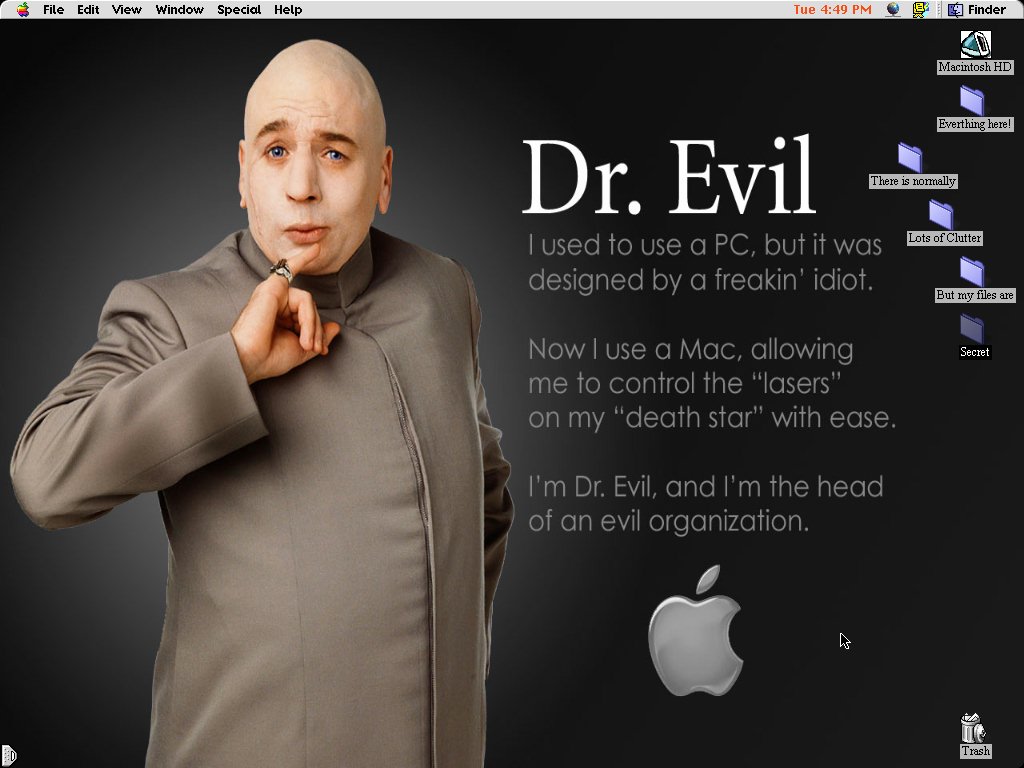Open the Edit menu

88,9
